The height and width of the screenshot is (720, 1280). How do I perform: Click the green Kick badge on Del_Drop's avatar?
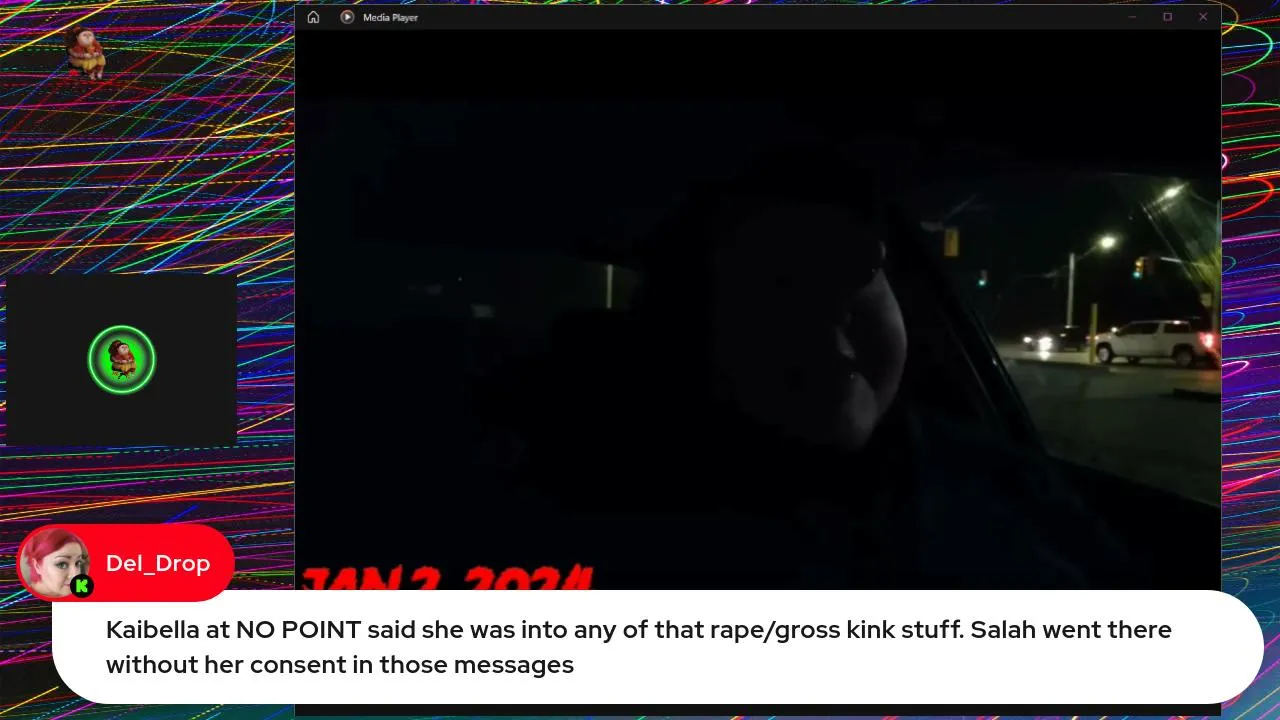tap(82, 586)
